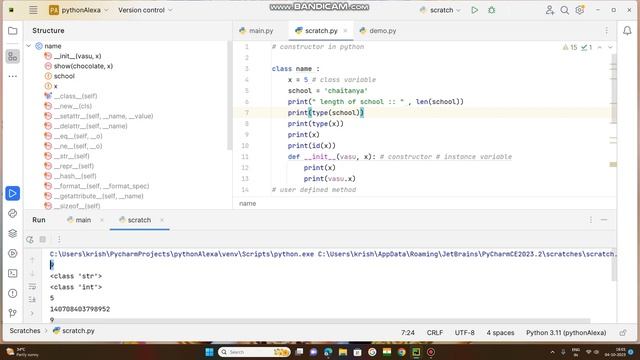This screenshot has height=360, width=640.
Task: Close the main run tab
Action: 102,220
